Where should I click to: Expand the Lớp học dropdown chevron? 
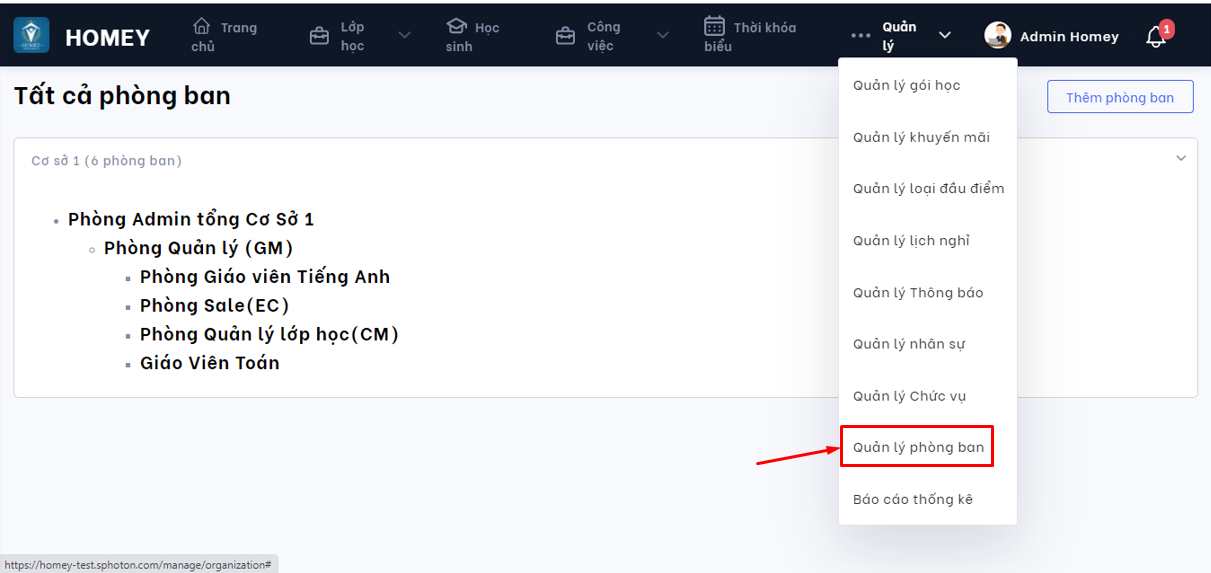coord(404,36)
